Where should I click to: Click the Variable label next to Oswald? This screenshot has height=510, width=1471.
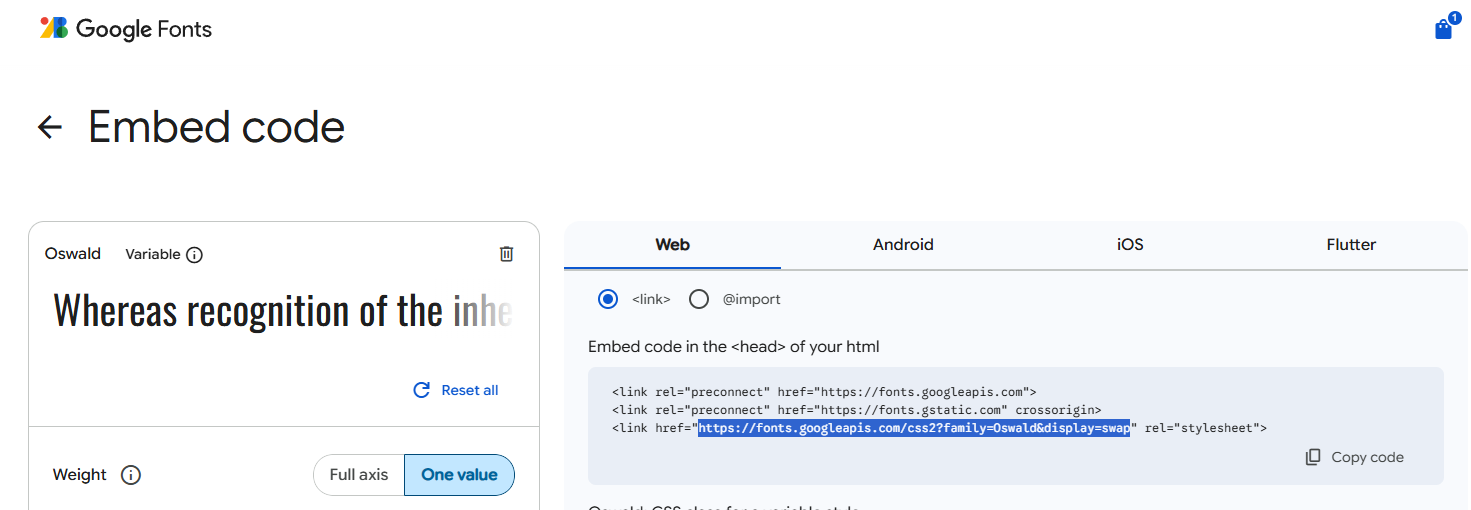pyautogui.click(x=153, y=254)
